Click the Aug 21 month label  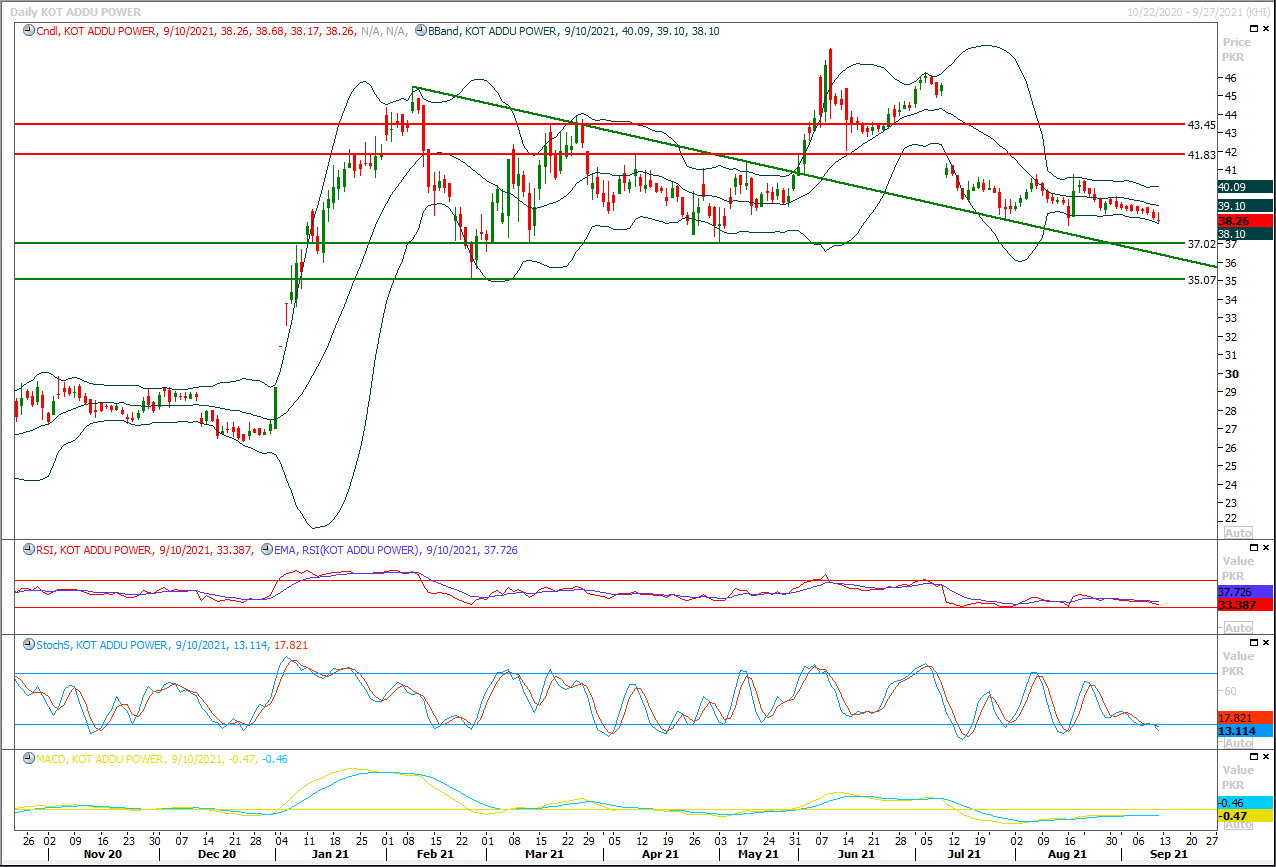pyautogui.click(x=1067, y=855)
